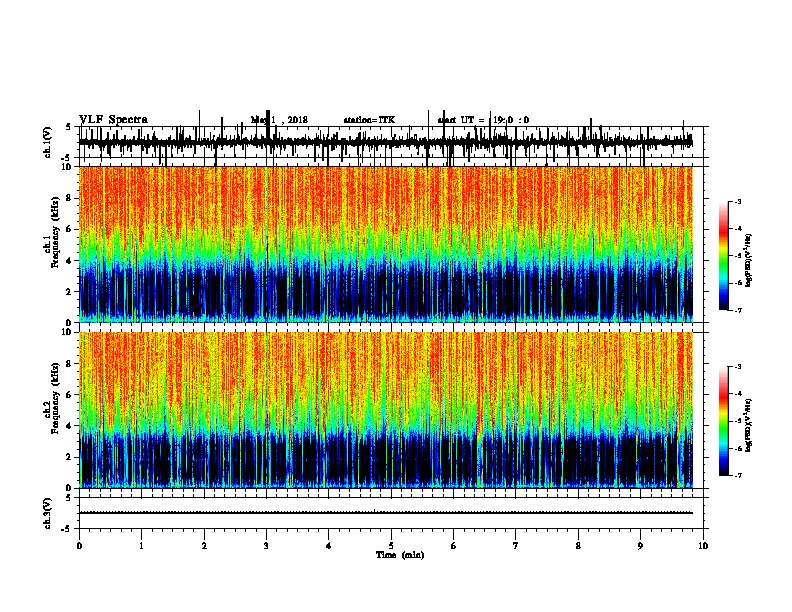Click inside the ch.1 spectrogram panel
This screenshot has height=612, width=792.
[385, 244]
